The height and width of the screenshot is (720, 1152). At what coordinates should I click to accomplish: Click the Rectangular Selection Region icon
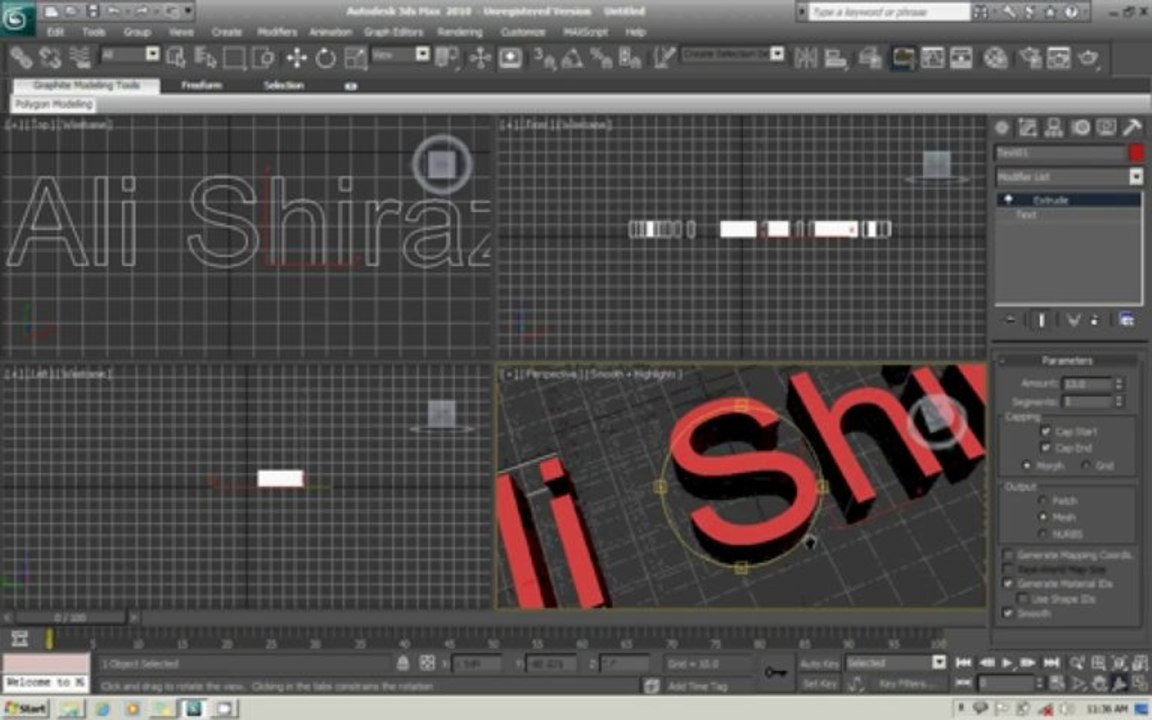(234, 57)
